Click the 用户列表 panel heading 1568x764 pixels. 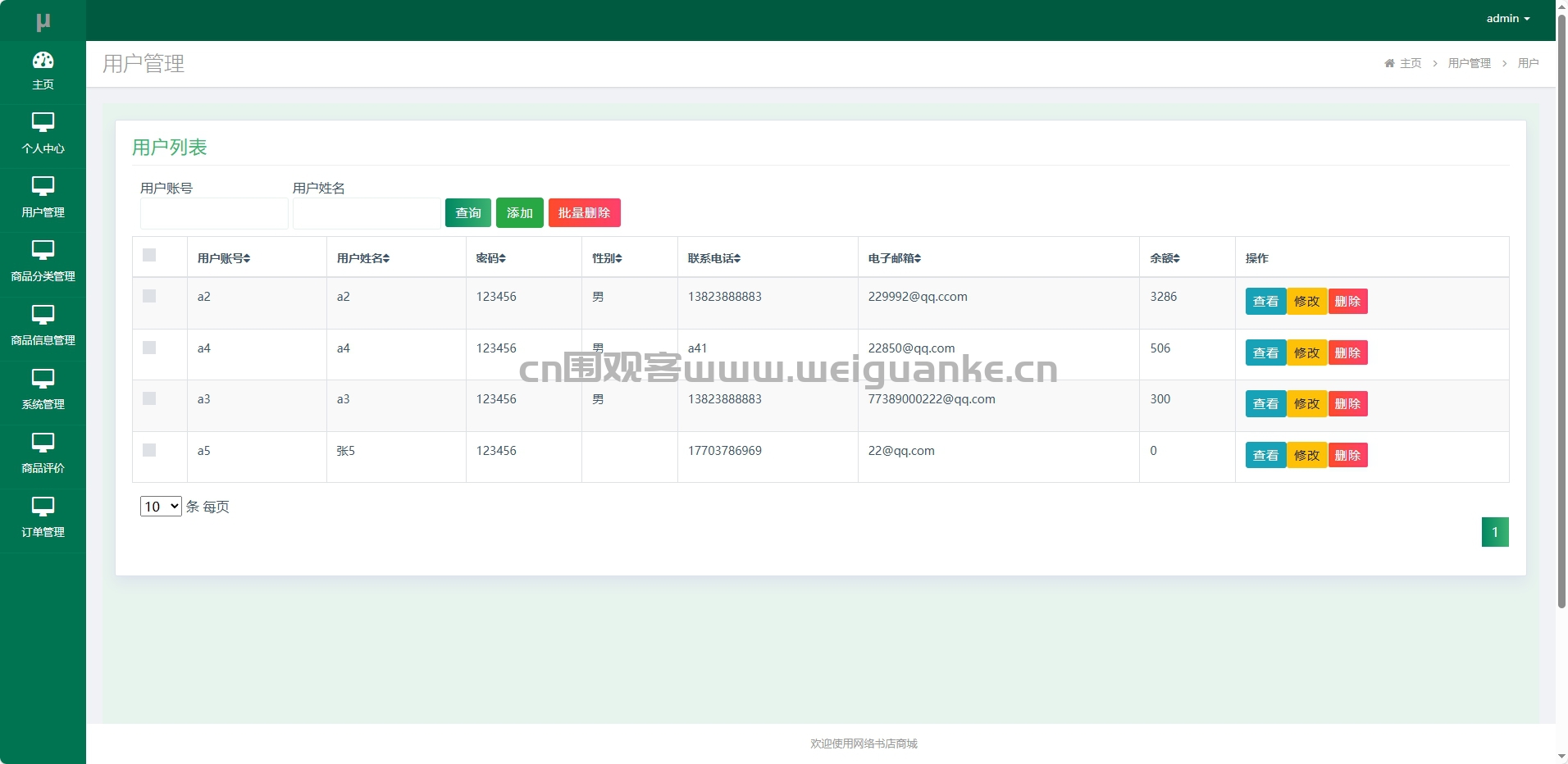click(170, 148)
